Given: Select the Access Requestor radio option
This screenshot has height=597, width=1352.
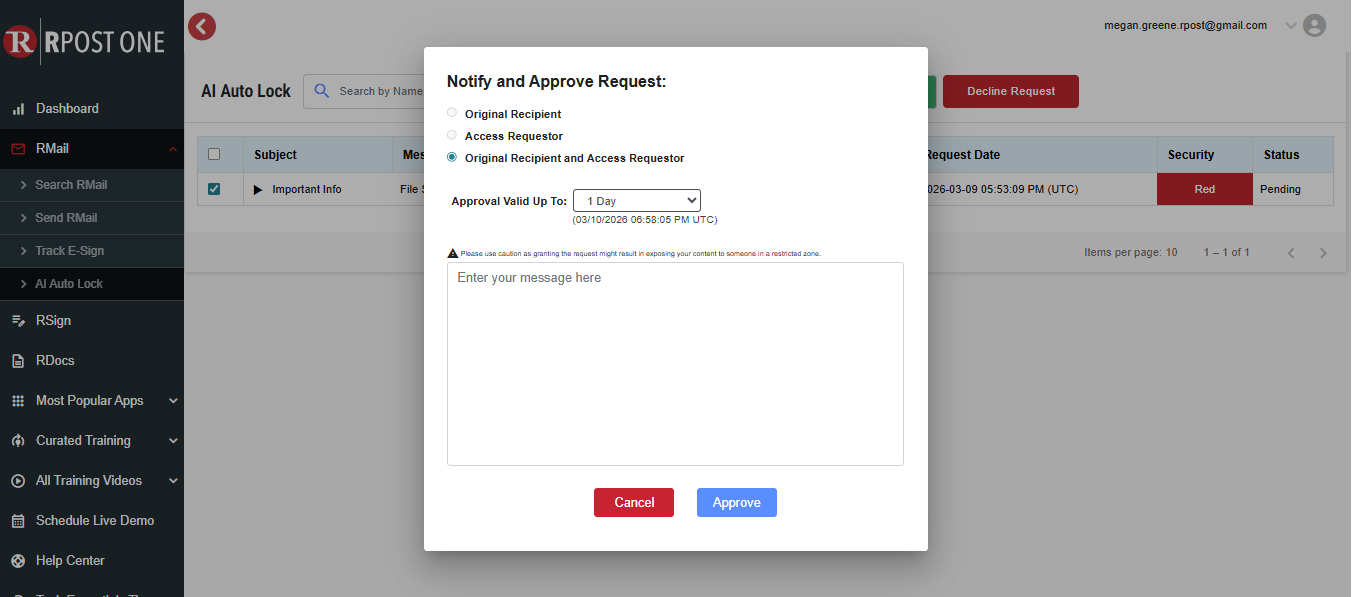Looking at the screenshot, I should click(451, 135).
